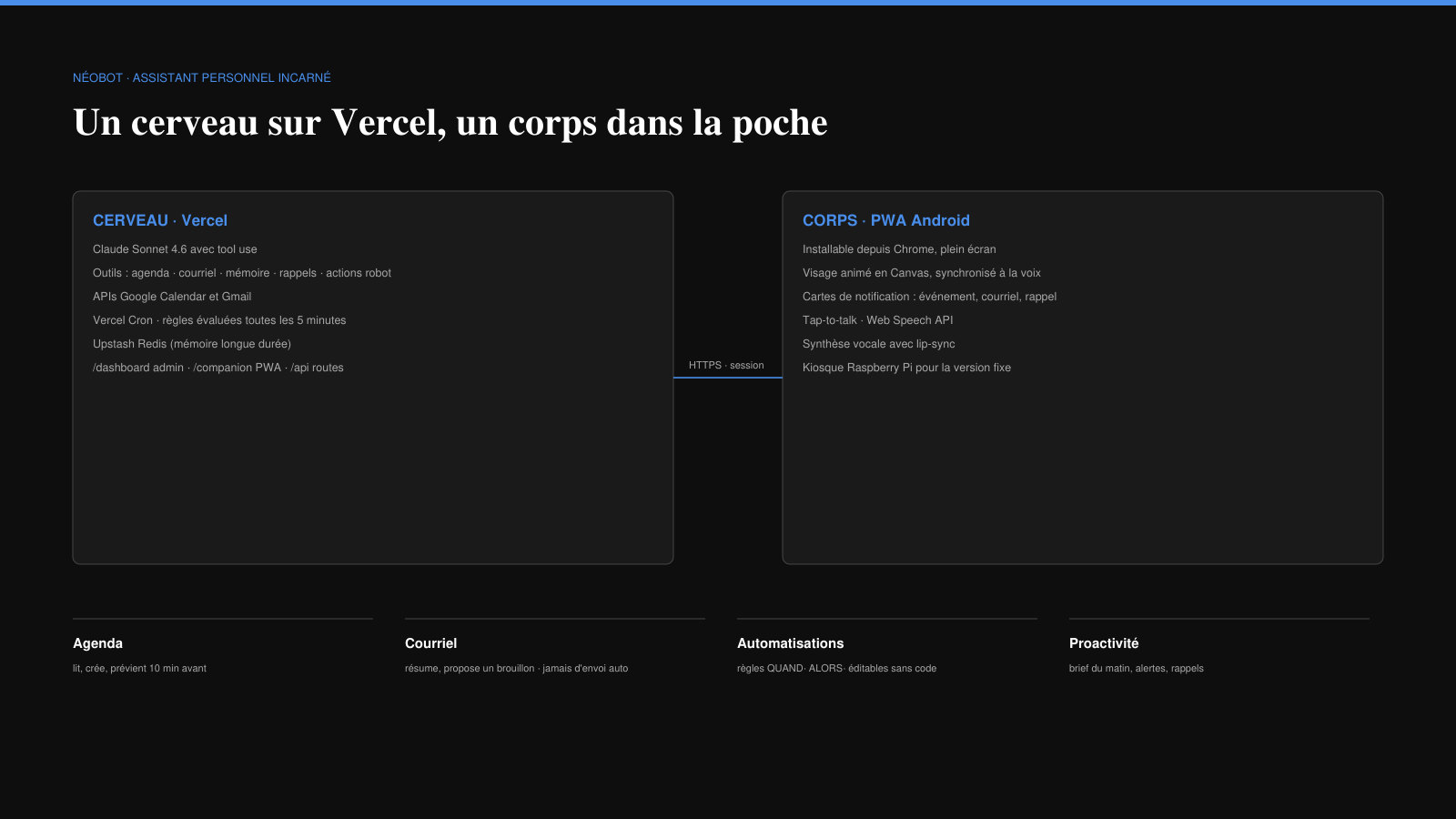1456x819 pixels.
Task: Select the 'Courriel' feature heading
Action: 430,643
